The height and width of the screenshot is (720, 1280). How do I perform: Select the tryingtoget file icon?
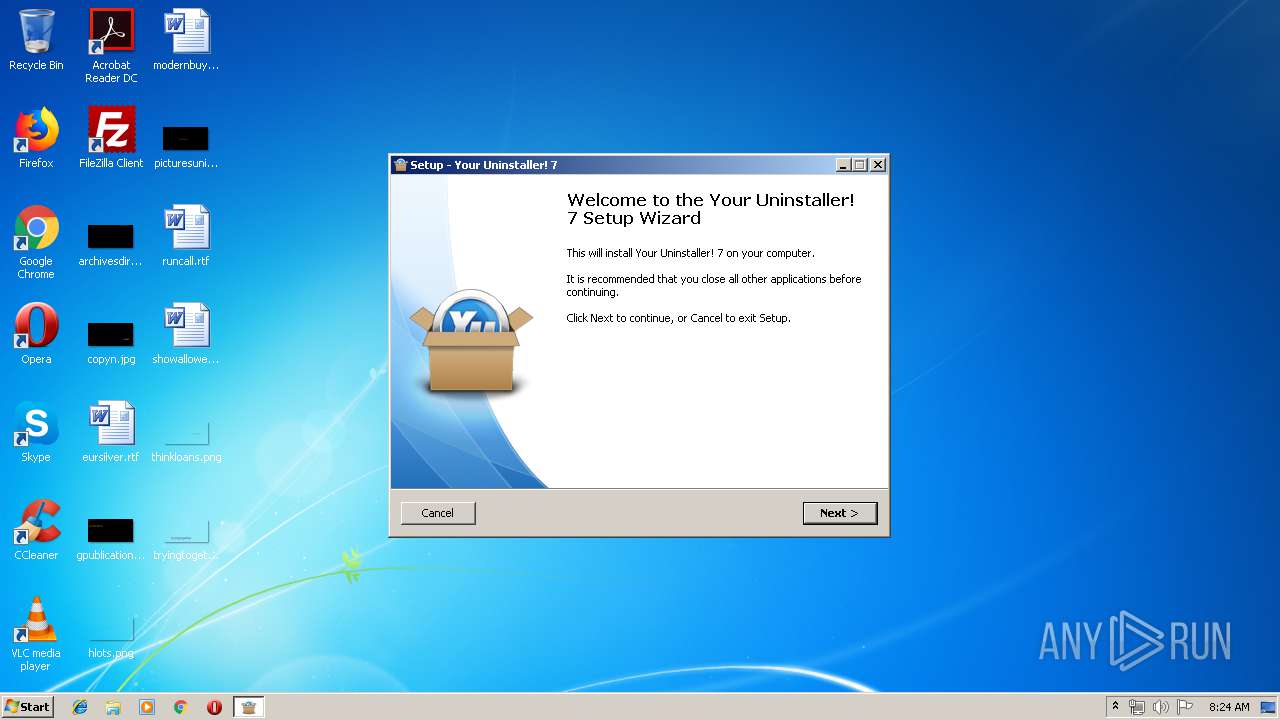[186, 538]
